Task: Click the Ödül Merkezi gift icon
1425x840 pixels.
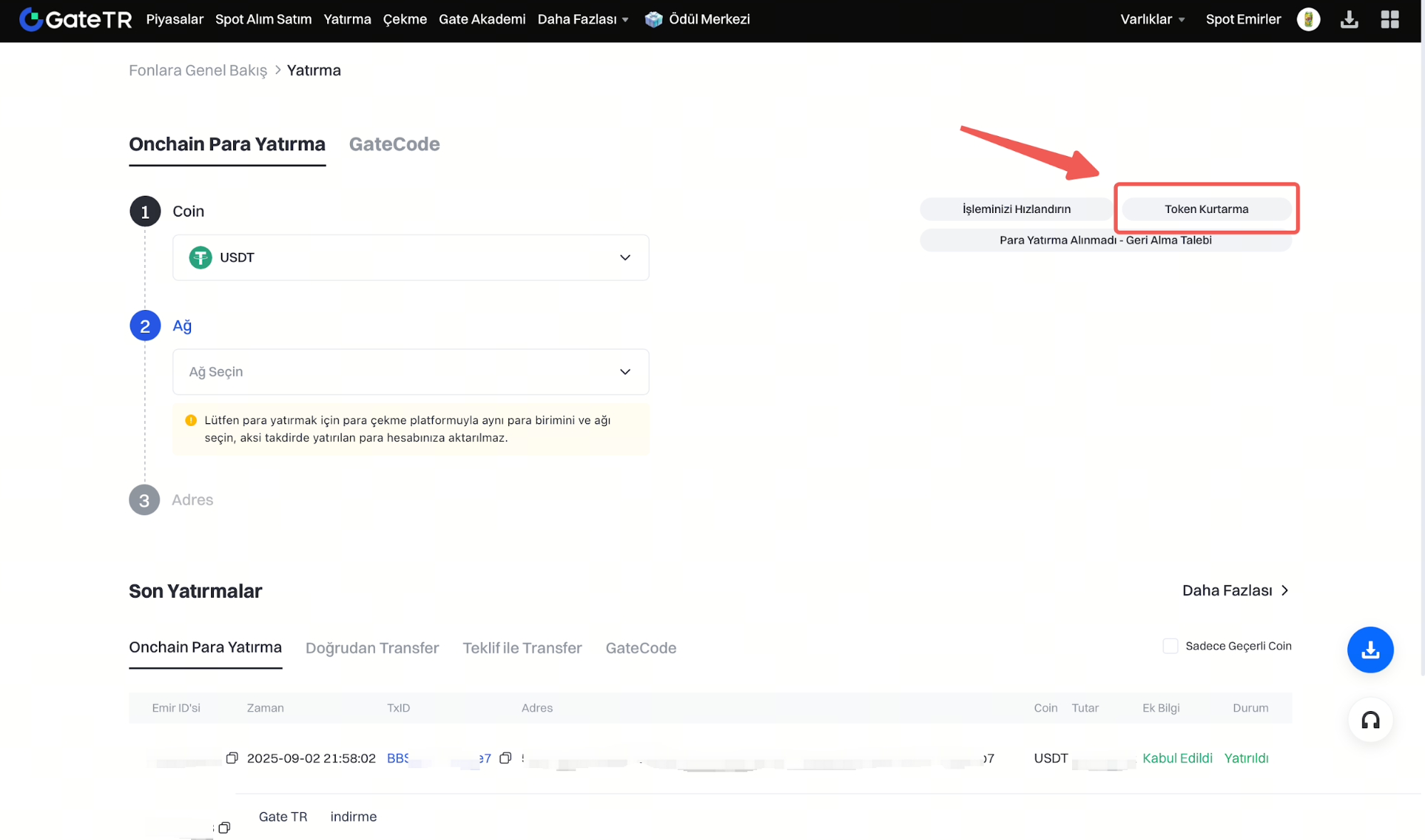Action: click(653, 19)
